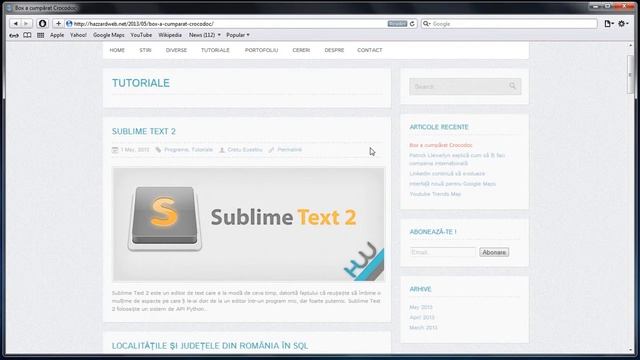Click the ARHIVE sidebar heading
The image size is (640, 360).
420,289
